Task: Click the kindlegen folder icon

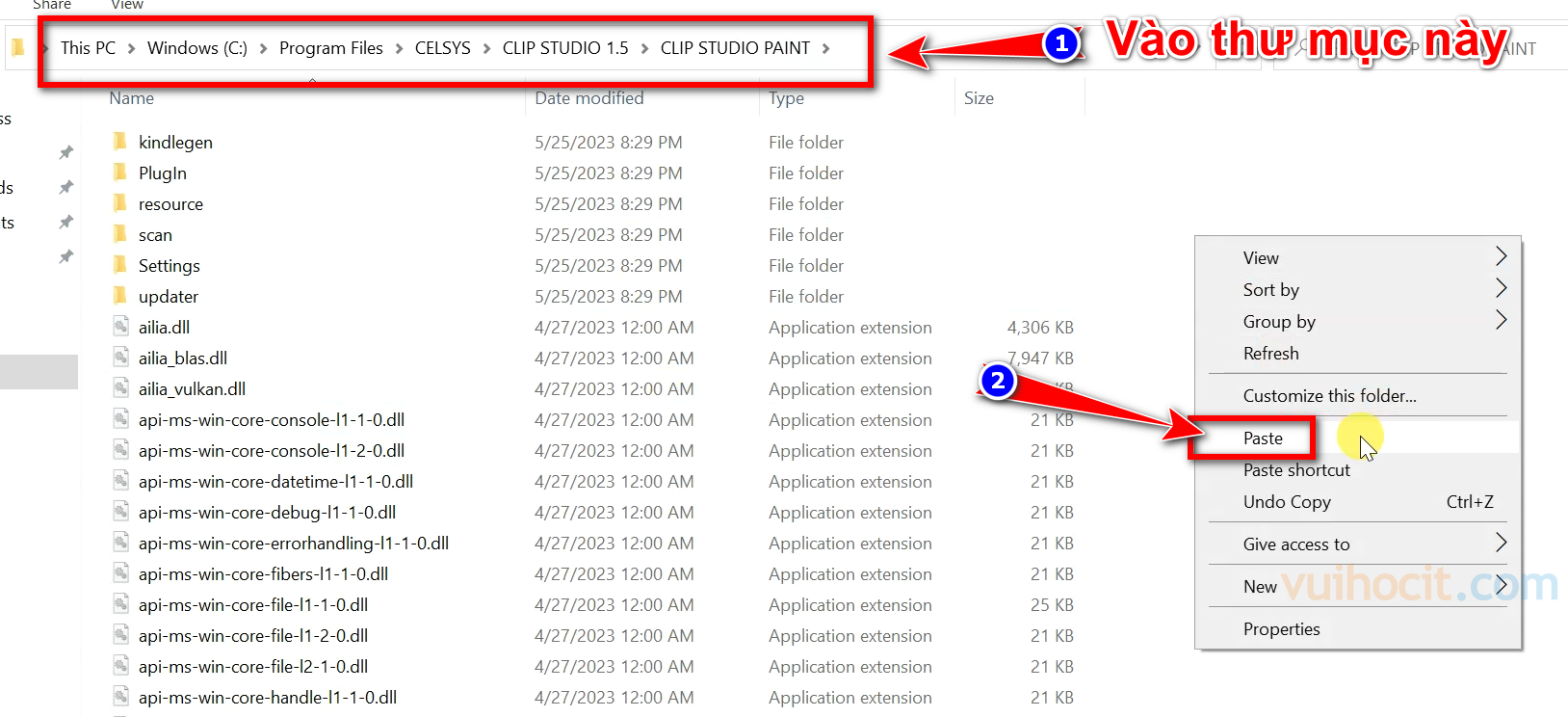Action: click(120, 142)
